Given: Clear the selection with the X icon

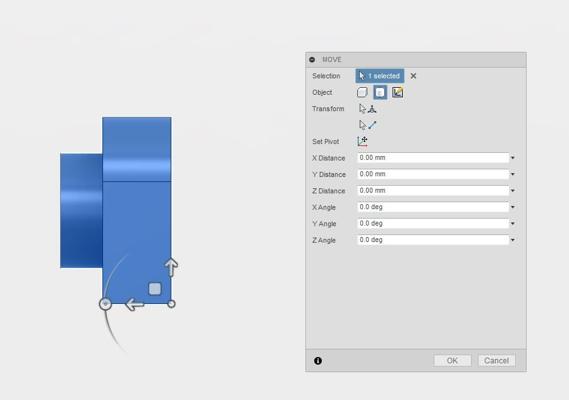Looking at the screenshot, I should click(413, 76).
